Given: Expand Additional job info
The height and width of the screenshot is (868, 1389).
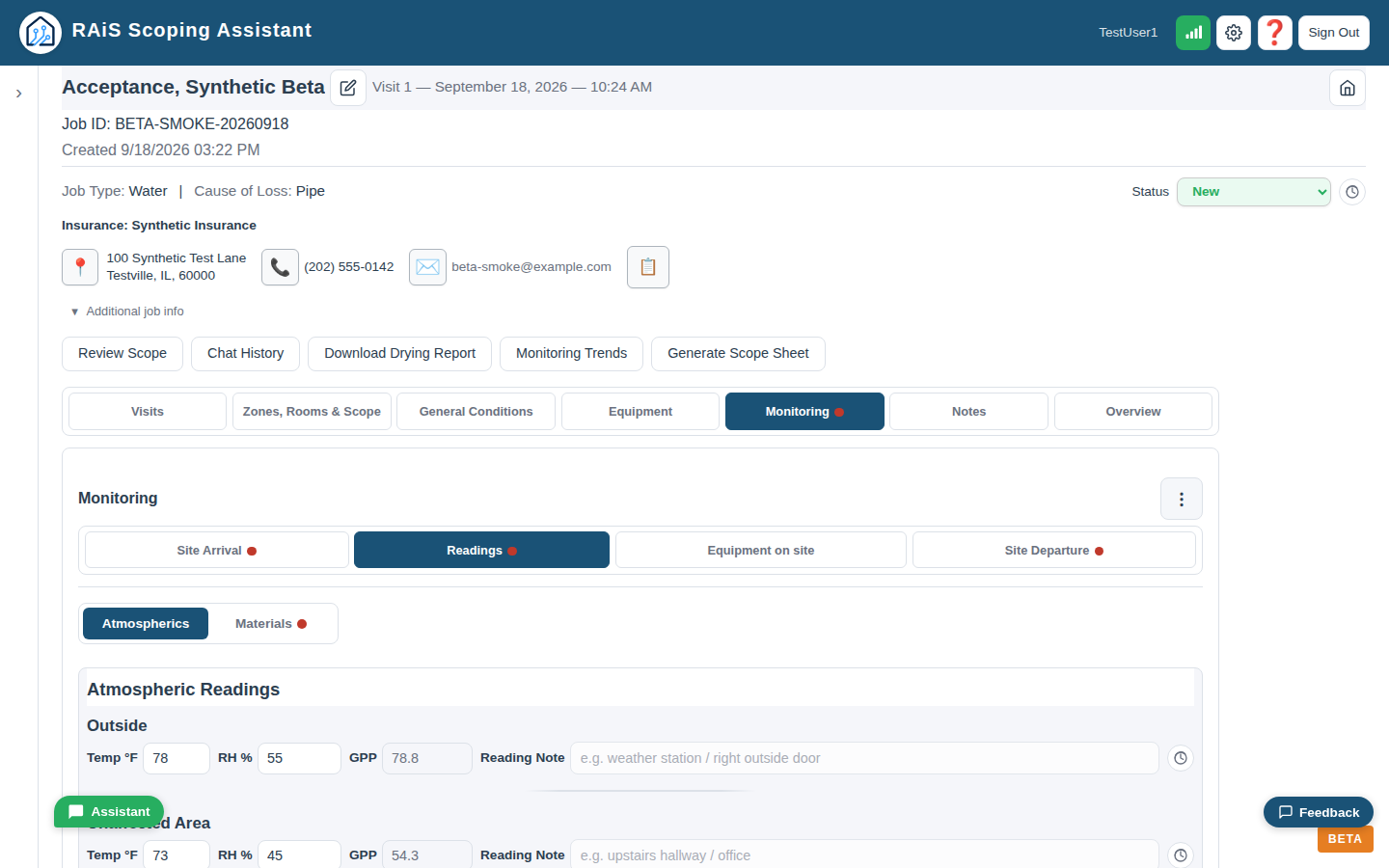Looking at the screenshot, I should click(x=127, y=312).
